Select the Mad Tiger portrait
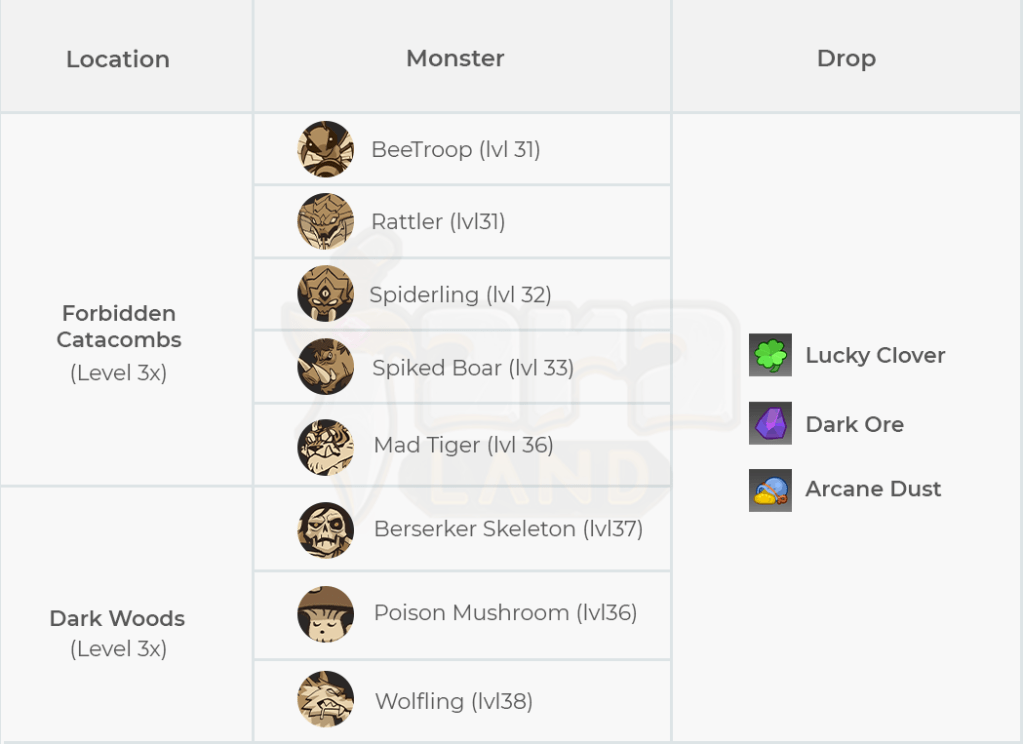 [x=325, y=446]
